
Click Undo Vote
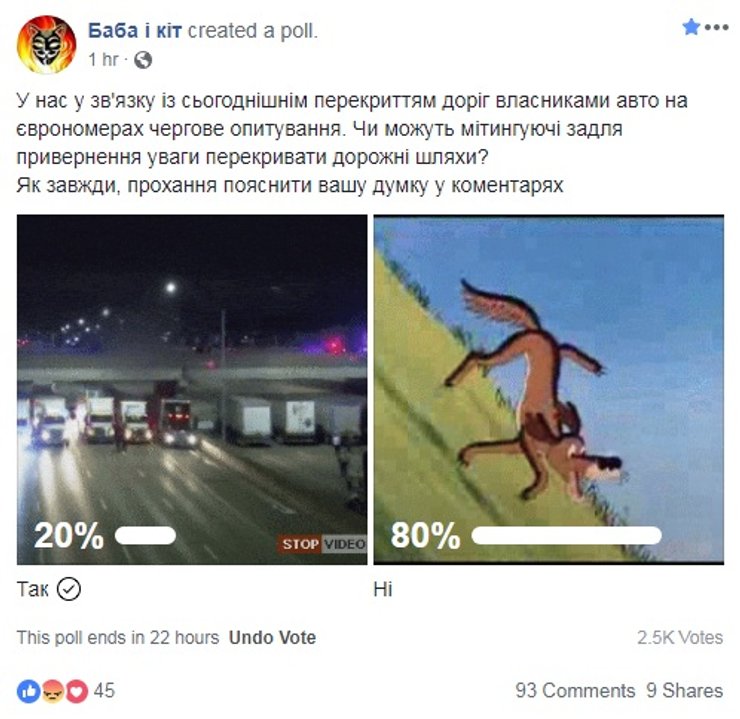coord(272,637)
